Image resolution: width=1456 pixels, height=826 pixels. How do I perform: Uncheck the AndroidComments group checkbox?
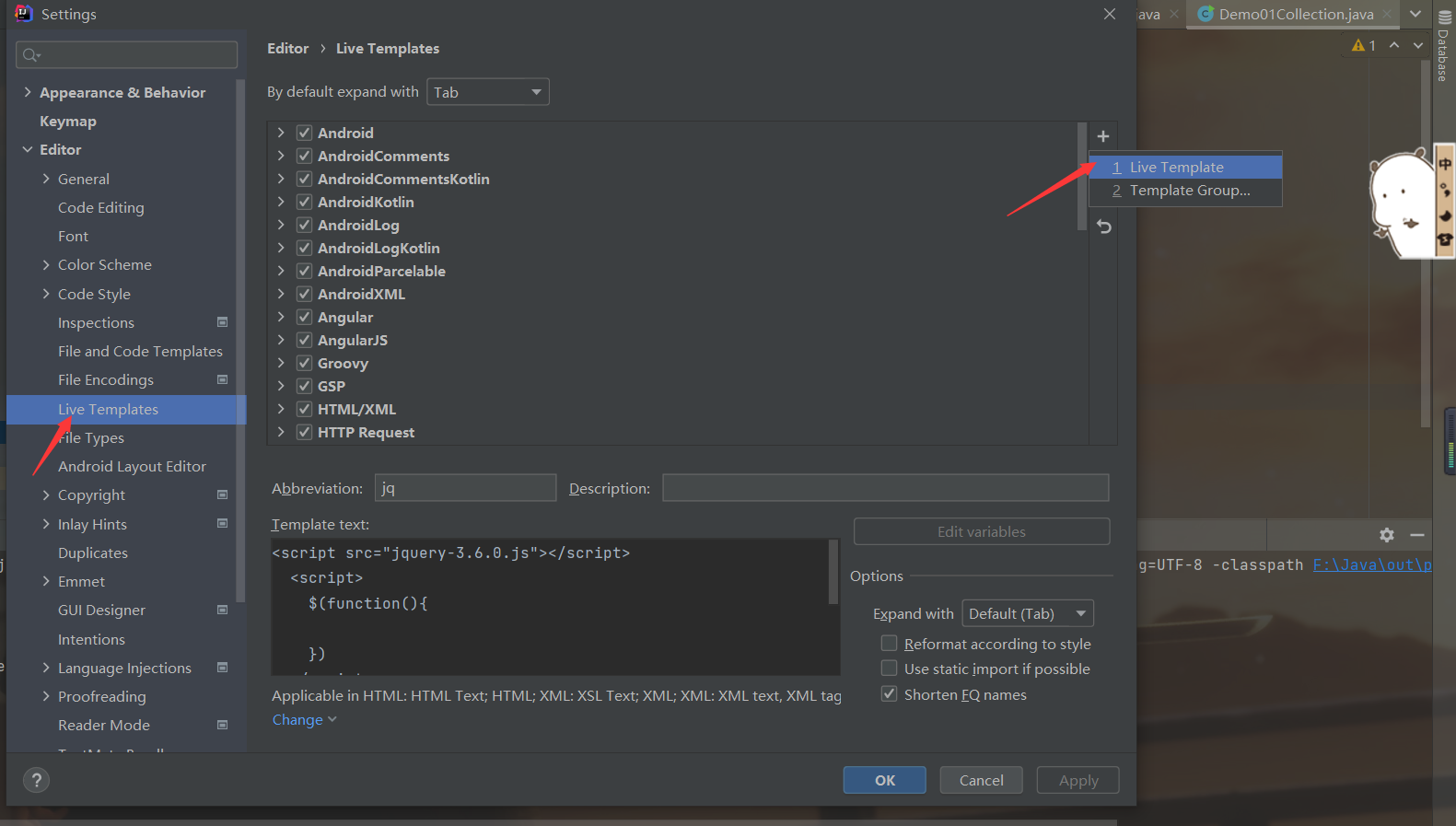click(304, 156)
